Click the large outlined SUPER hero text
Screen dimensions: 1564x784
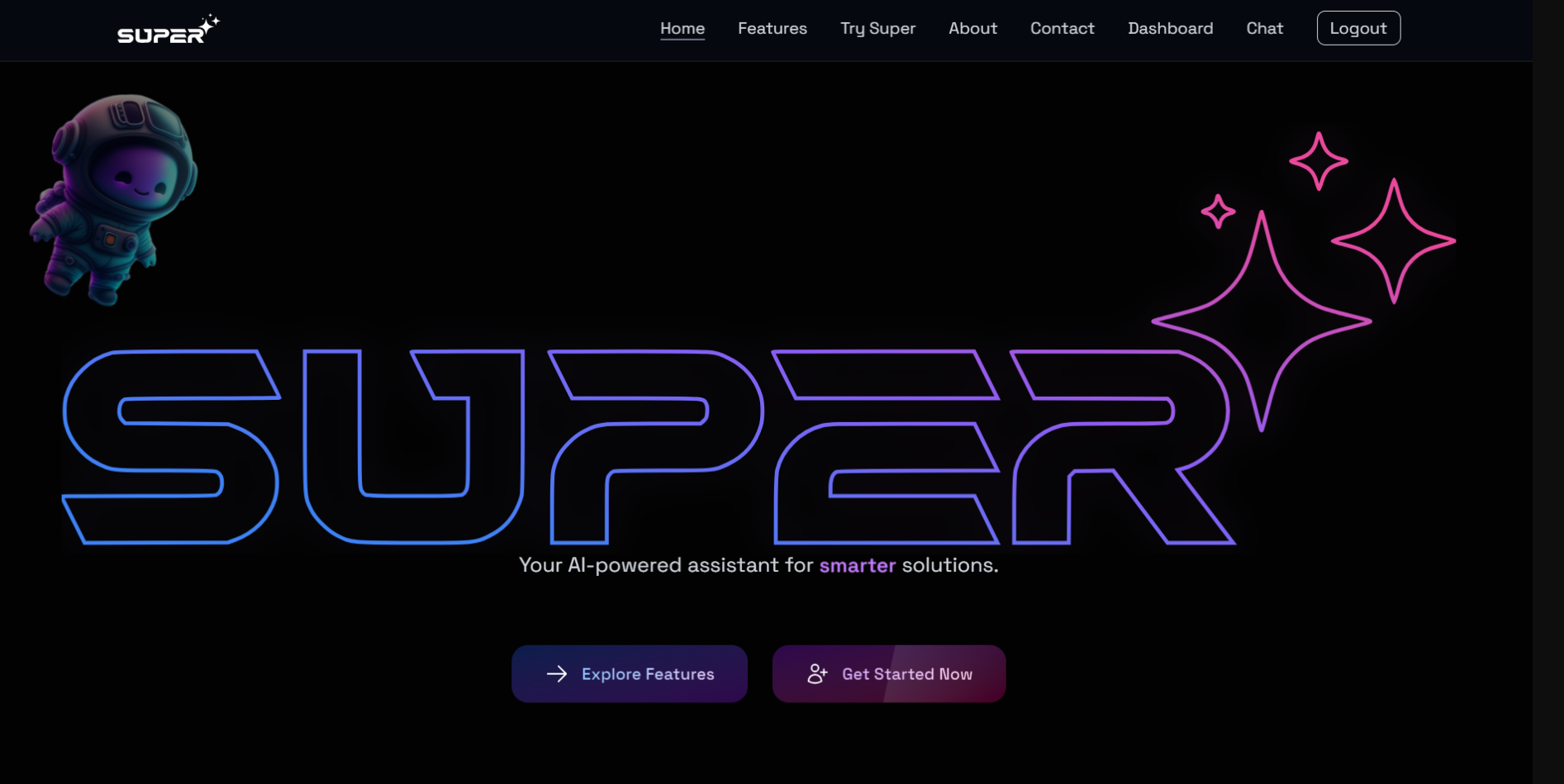coord(649,447)
